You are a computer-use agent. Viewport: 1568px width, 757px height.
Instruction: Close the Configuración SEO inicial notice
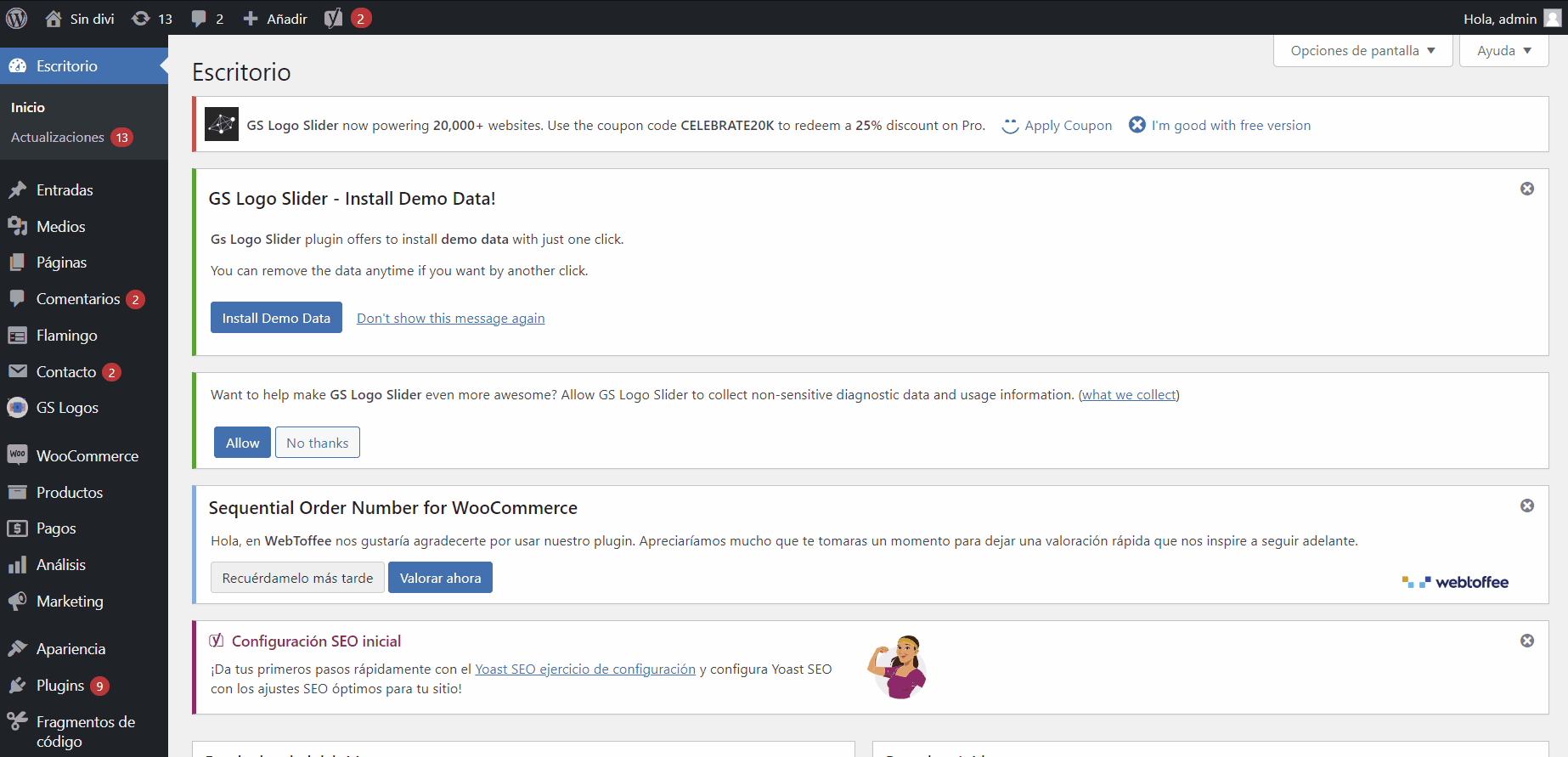(x=1526, y=641)
